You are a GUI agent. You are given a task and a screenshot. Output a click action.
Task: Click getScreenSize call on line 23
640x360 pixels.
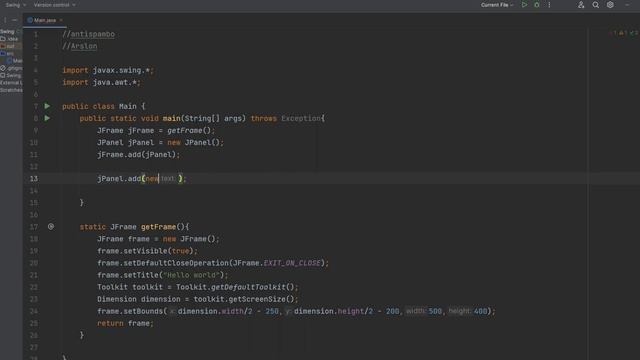[261, 299]
